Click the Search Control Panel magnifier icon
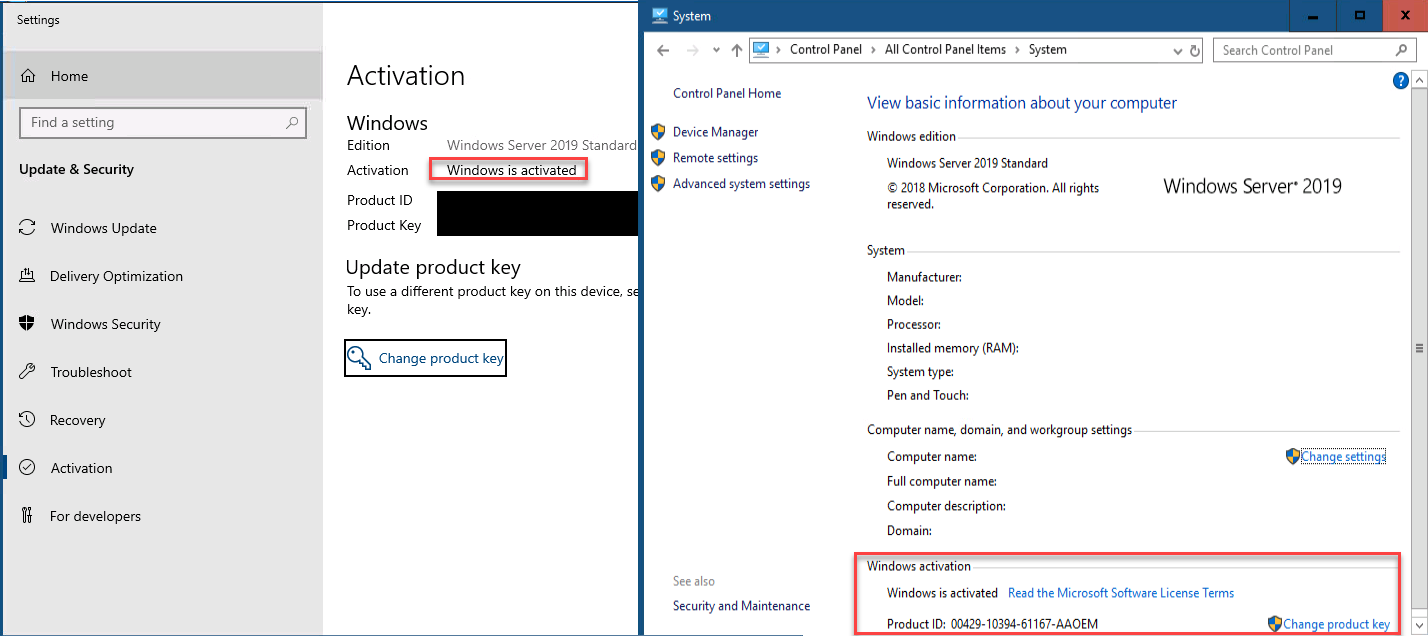Image resolution: width=1428 pixels, height=636 pixels. [x=1402, y=50]
